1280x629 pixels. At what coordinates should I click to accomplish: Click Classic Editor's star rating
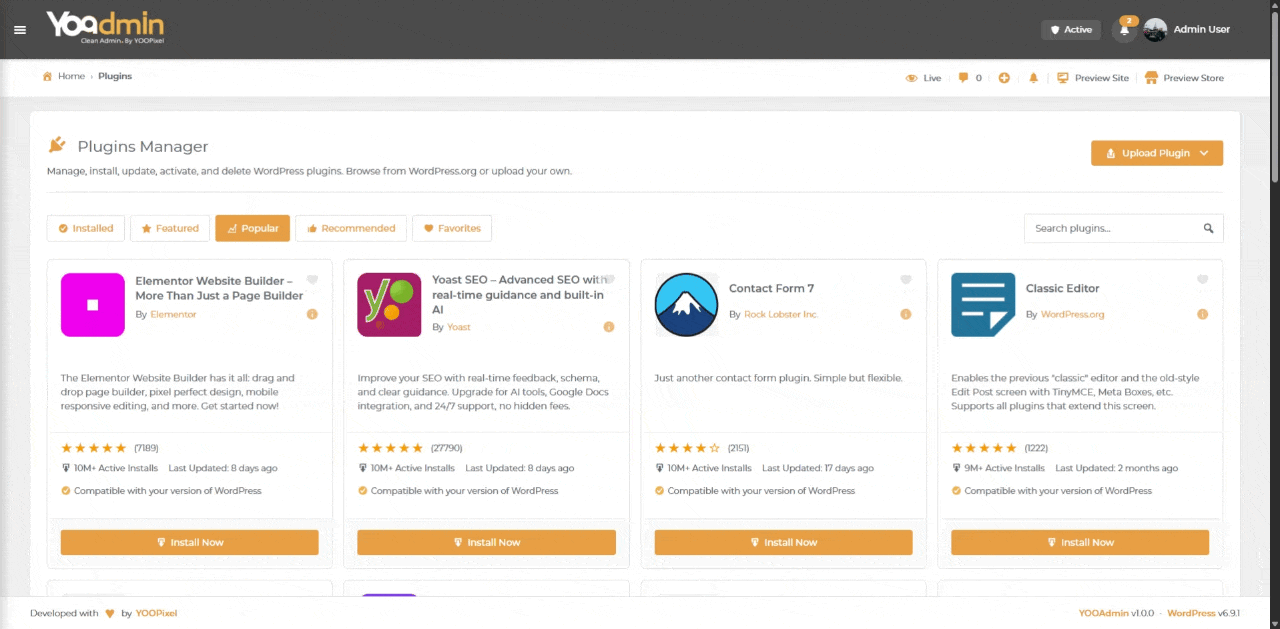pyautogui.click(x=985, y=448)
